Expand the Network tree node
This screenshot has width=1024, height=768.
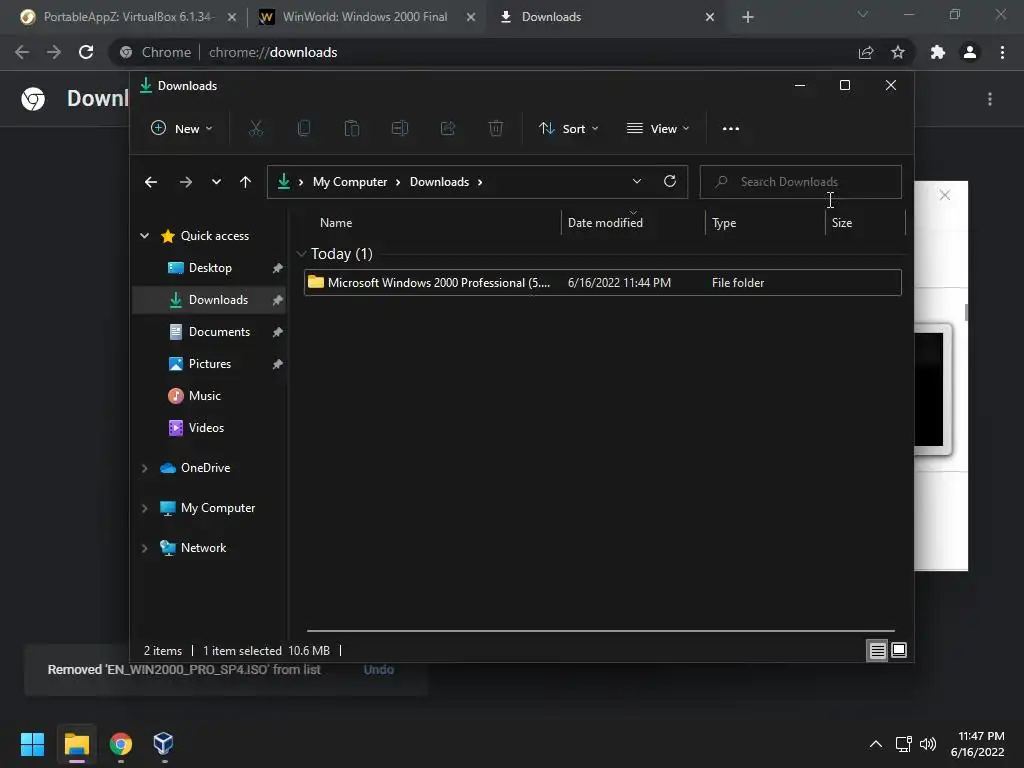(x=144, y=548)
